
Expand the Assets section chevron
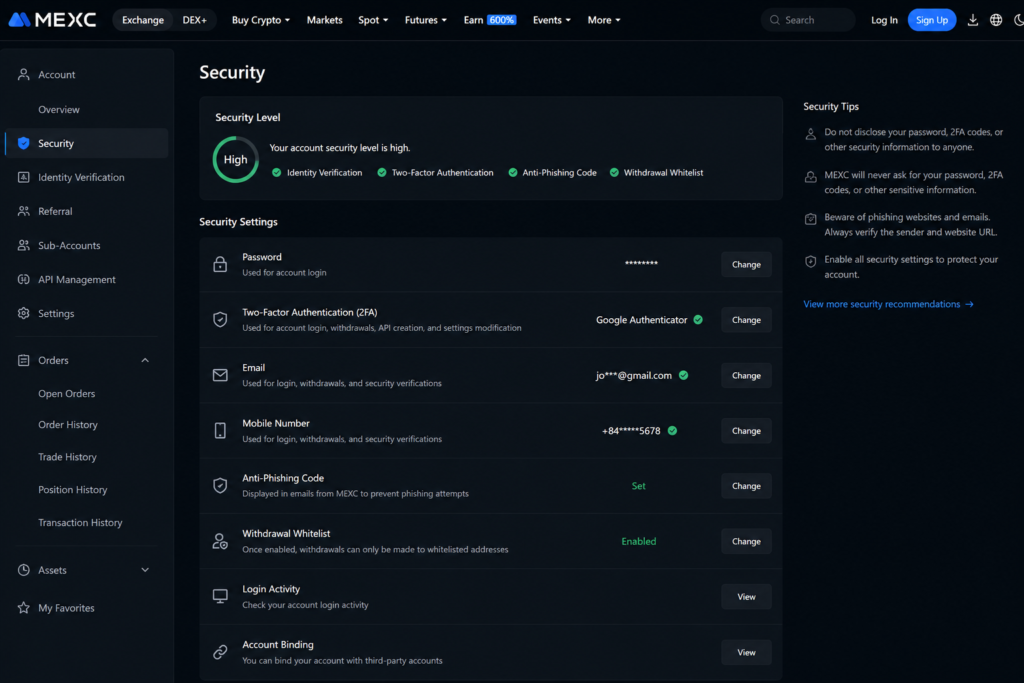pos(145,570)
